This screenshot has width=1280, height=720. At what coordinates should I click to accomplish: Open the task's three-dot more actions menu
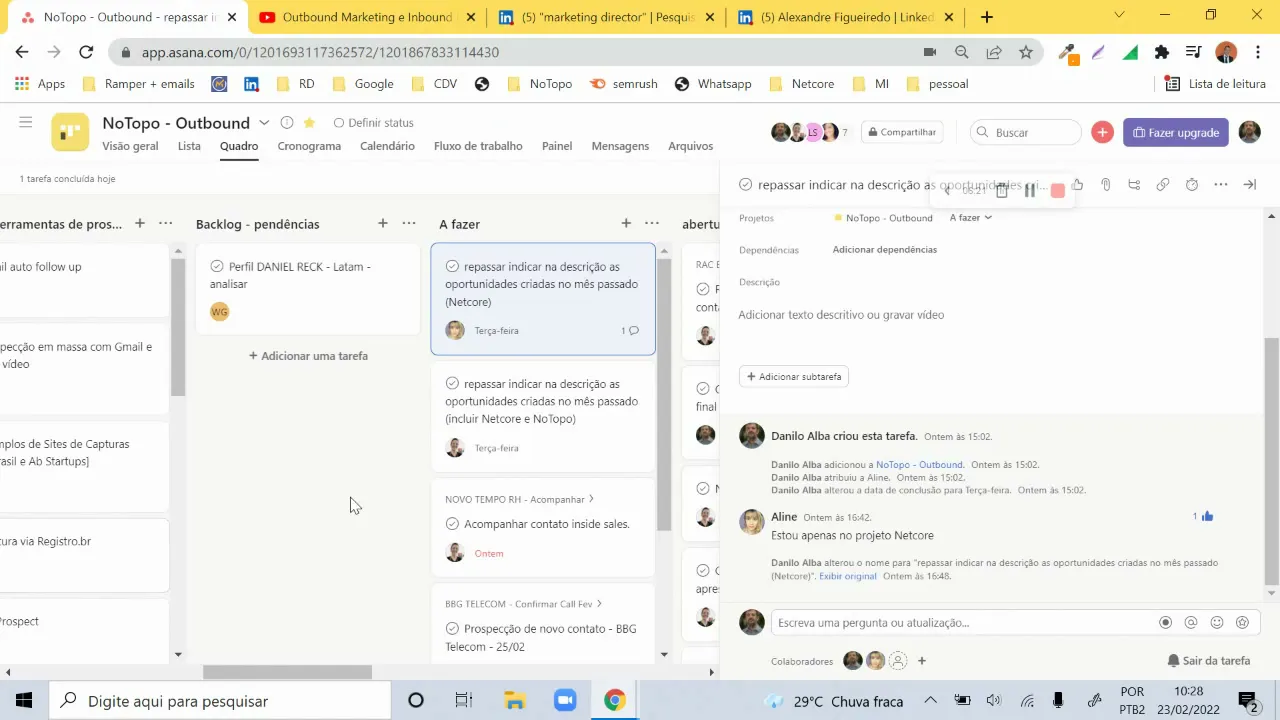click(1221, 185)
